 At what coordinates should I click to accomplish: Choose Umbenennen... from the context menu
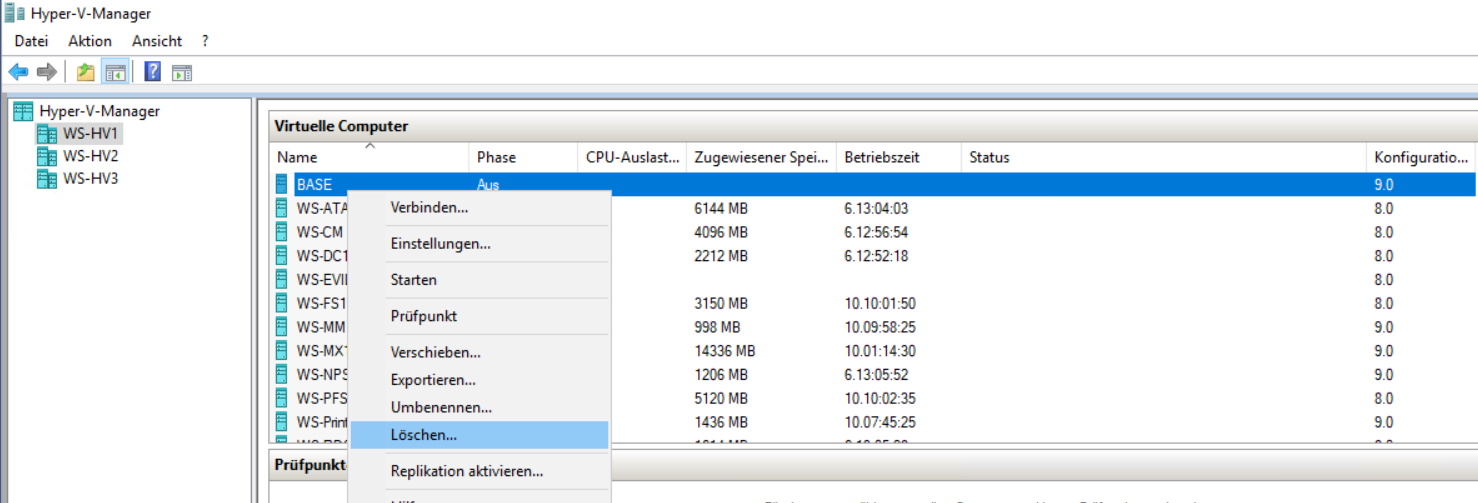(x=479, y=408)
